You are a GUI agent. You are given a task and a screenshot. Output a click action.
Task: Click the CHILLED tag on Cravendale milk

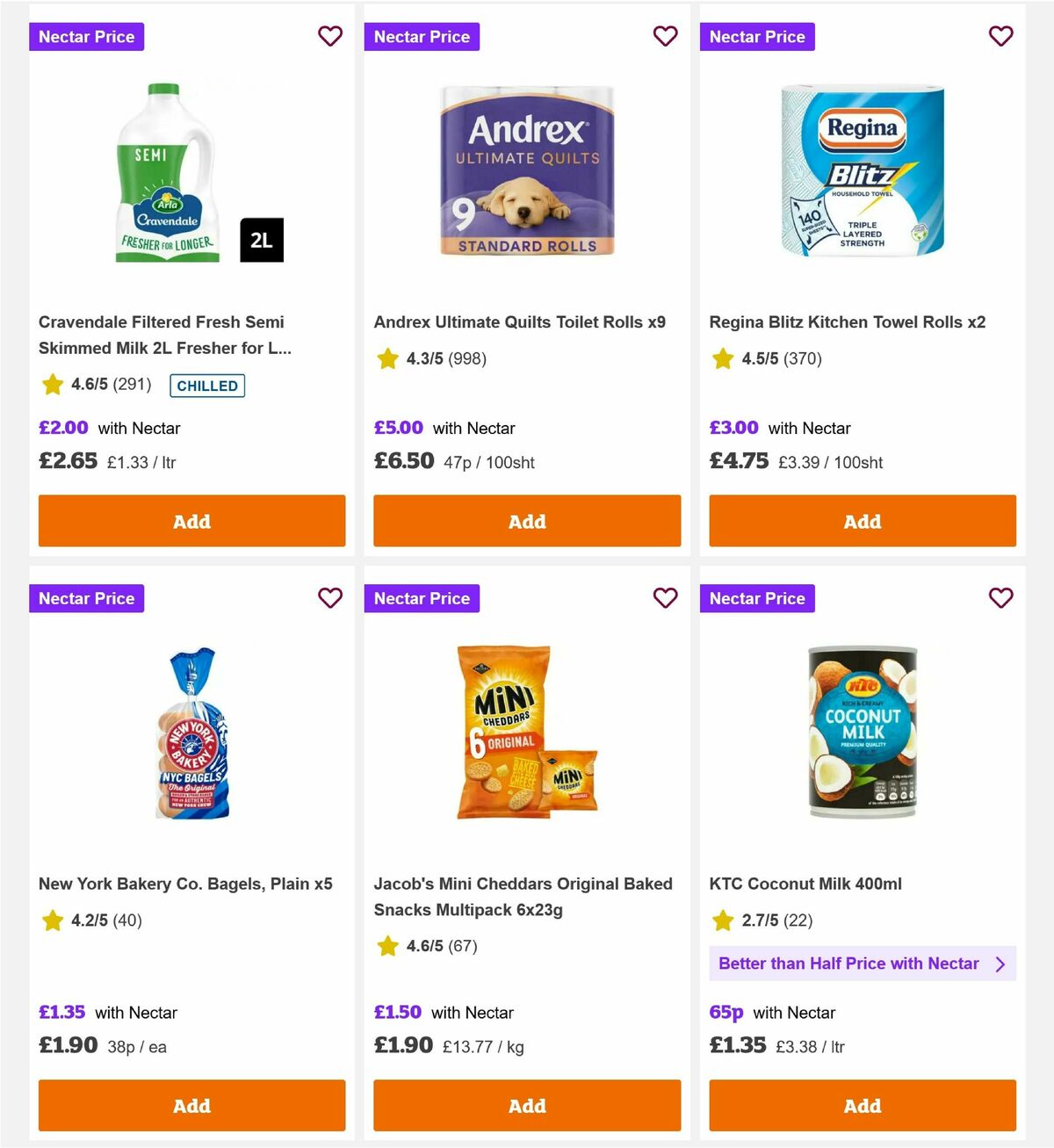click(x=206, y=386)
